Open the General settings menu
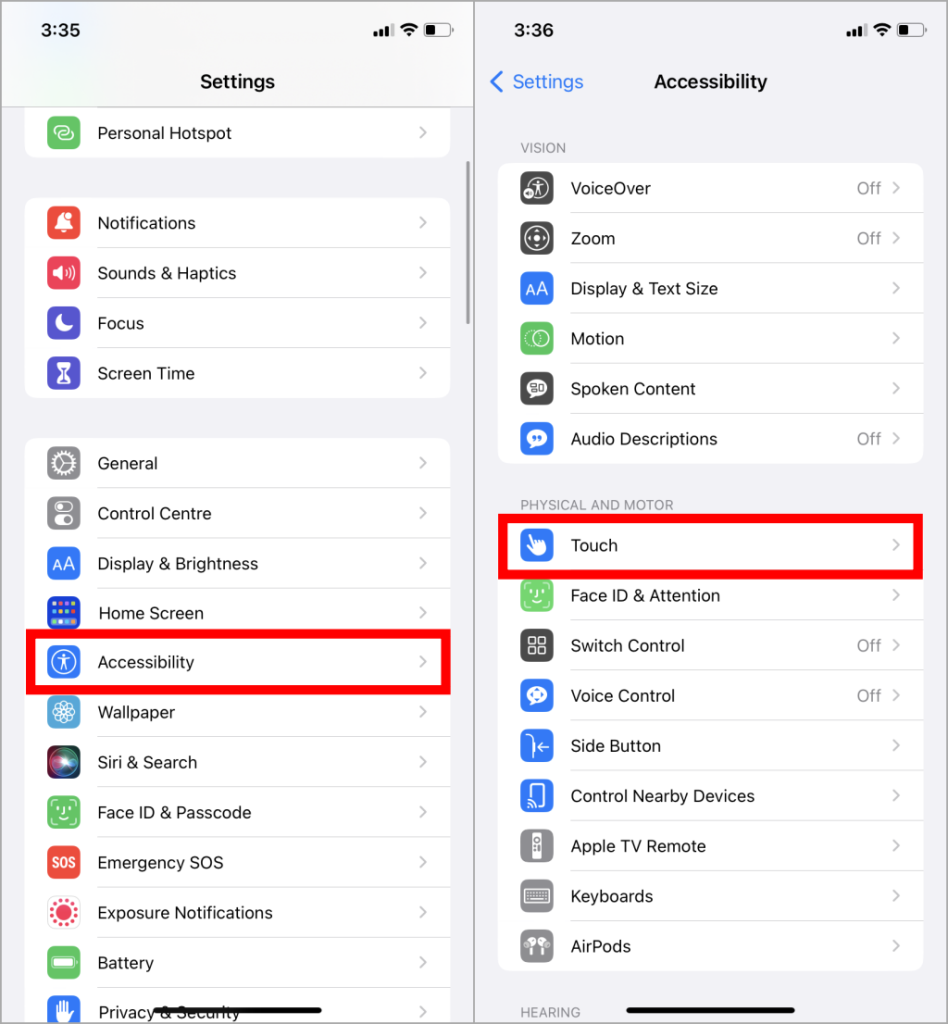This screenshot has width=948, height=1024. 238,463
